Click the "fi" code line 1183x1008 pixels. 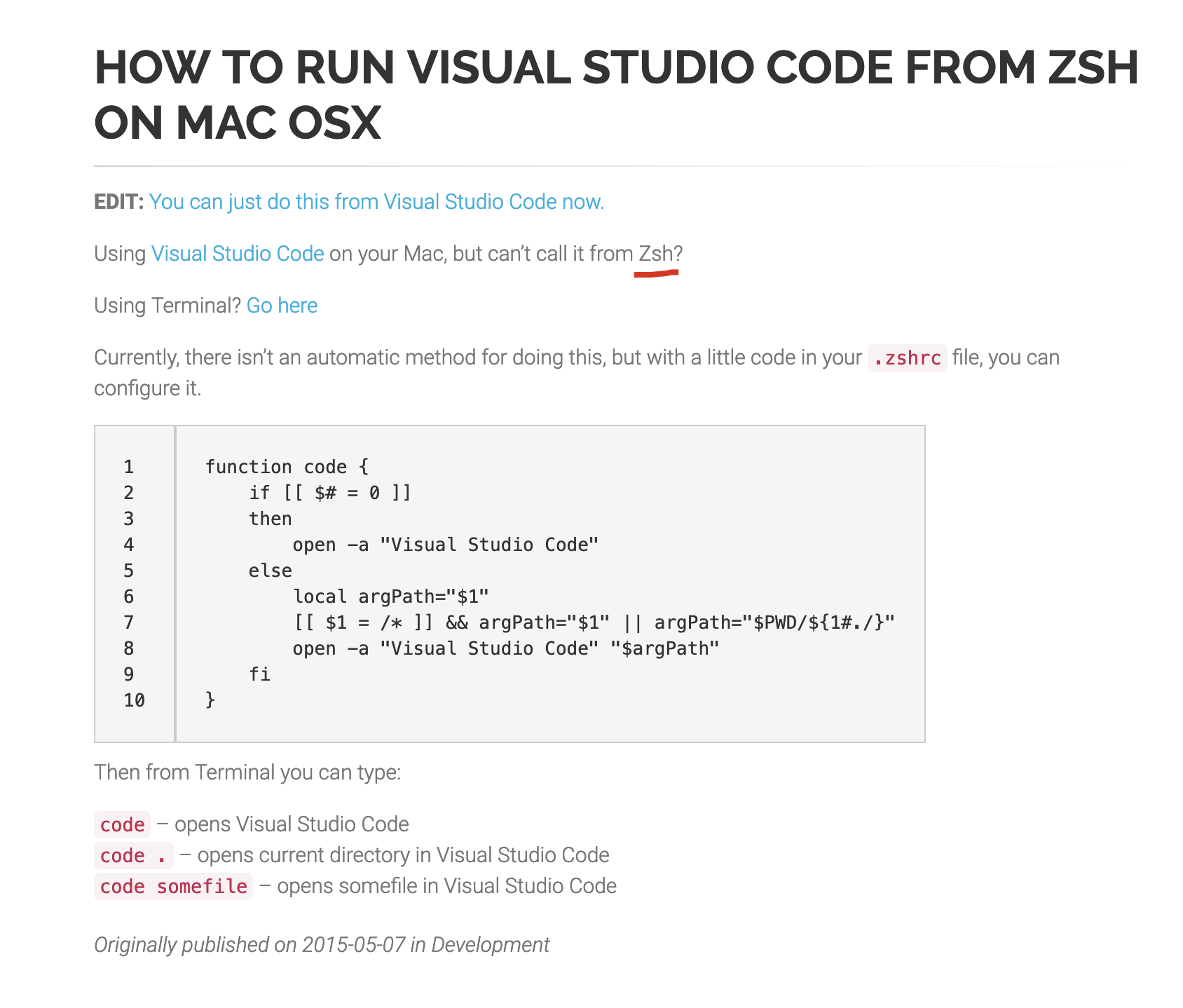tap(259, 674)
